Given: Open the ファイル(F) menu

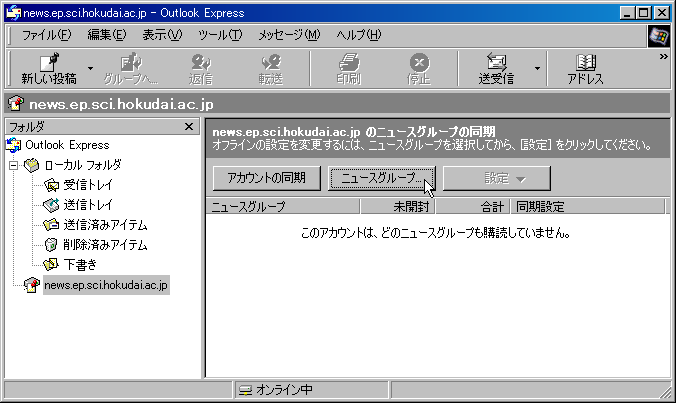Looking at the screenshot, I should click(47, 34).
